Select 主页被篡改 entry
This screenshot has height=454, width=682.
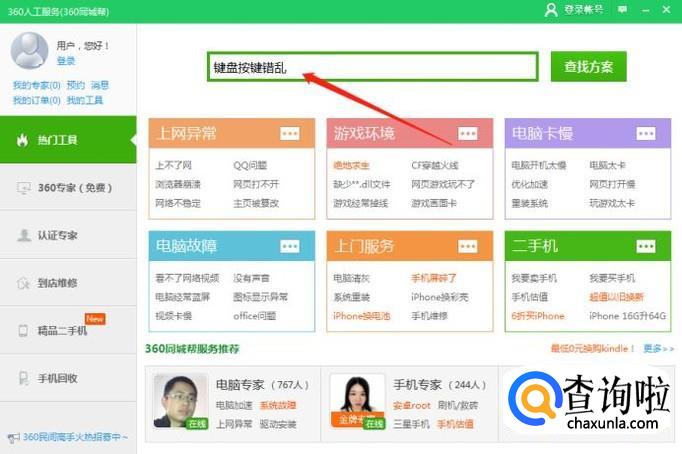pyautogui.click(x=256, y=203)
